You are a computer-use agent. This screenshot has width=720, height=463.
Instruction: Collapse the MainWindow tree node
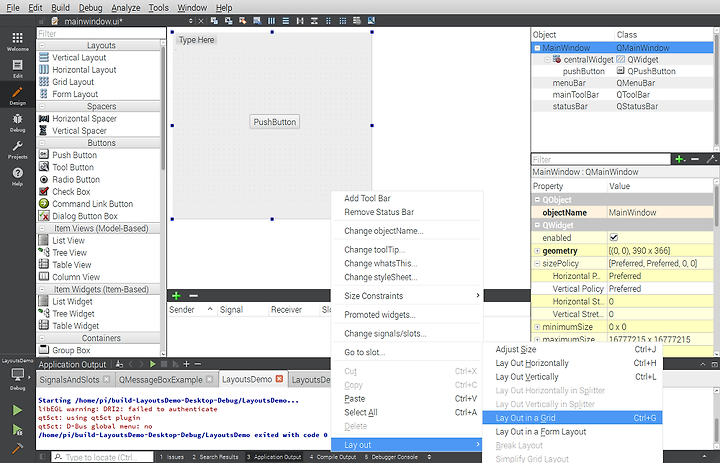coord(537,48)
